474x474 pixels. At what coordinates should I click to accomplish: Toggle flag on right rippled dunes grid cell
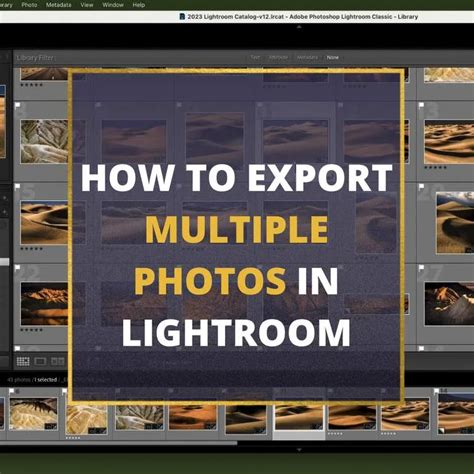pyautogui.click(x=421, y=105)
